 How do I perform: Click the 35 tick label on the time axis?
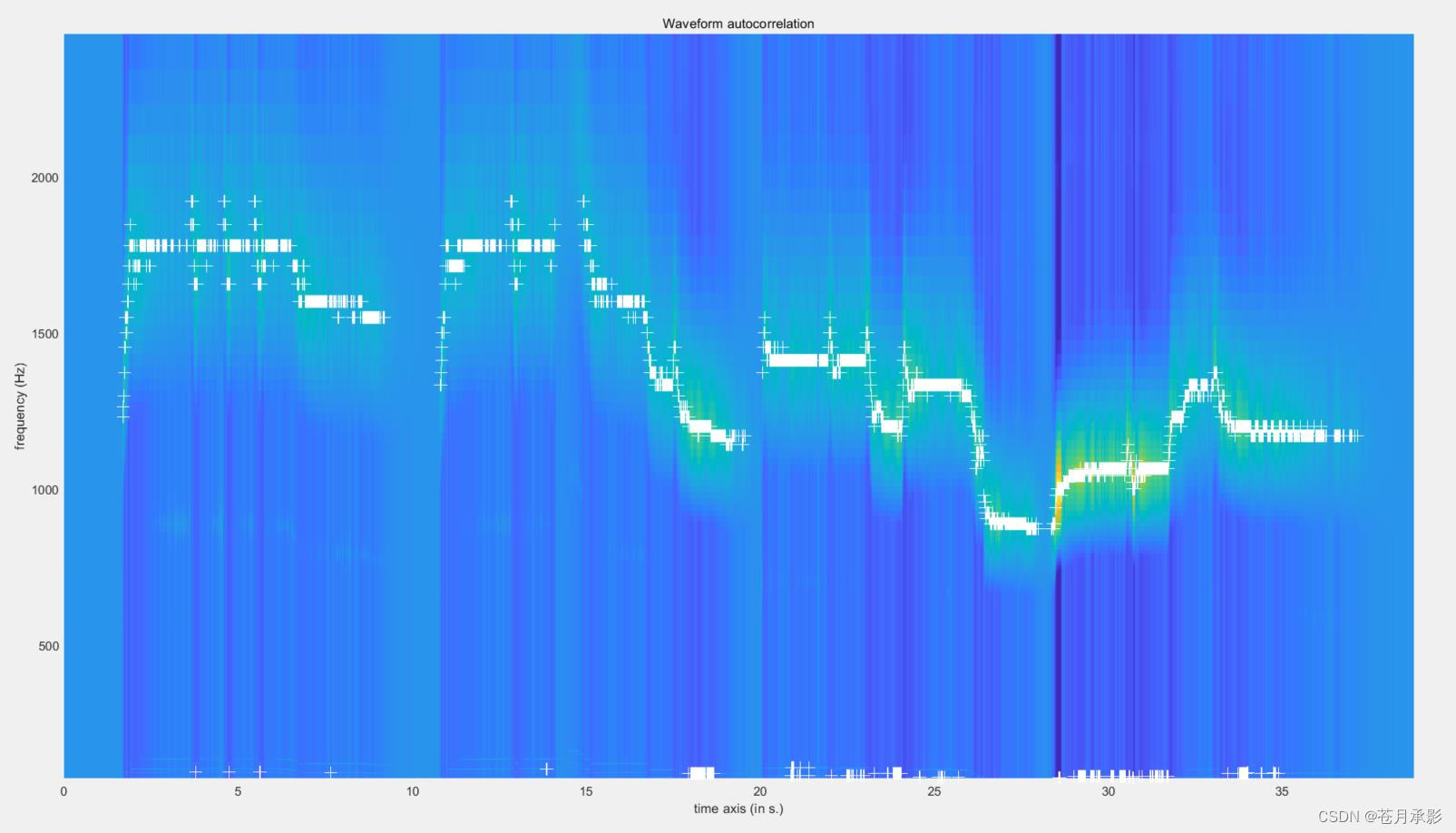coord(1282,791)
